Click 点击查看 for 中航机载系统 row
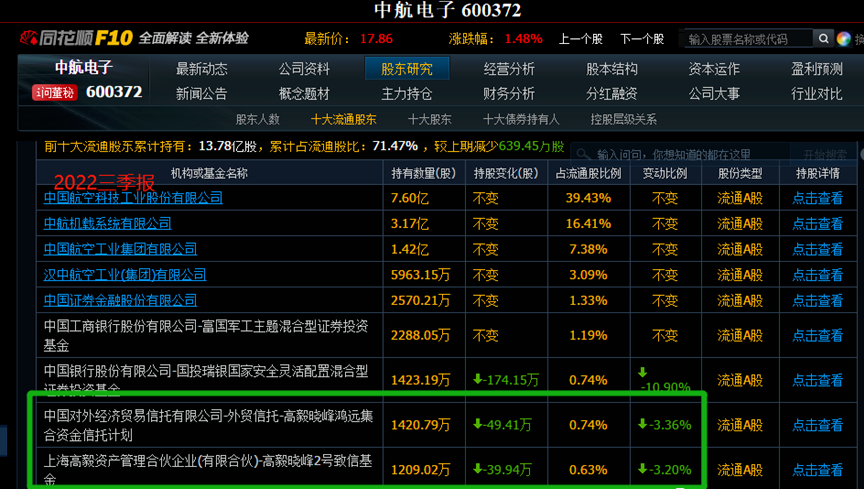This screenshot has height=489, width=864. click(818, 223)
